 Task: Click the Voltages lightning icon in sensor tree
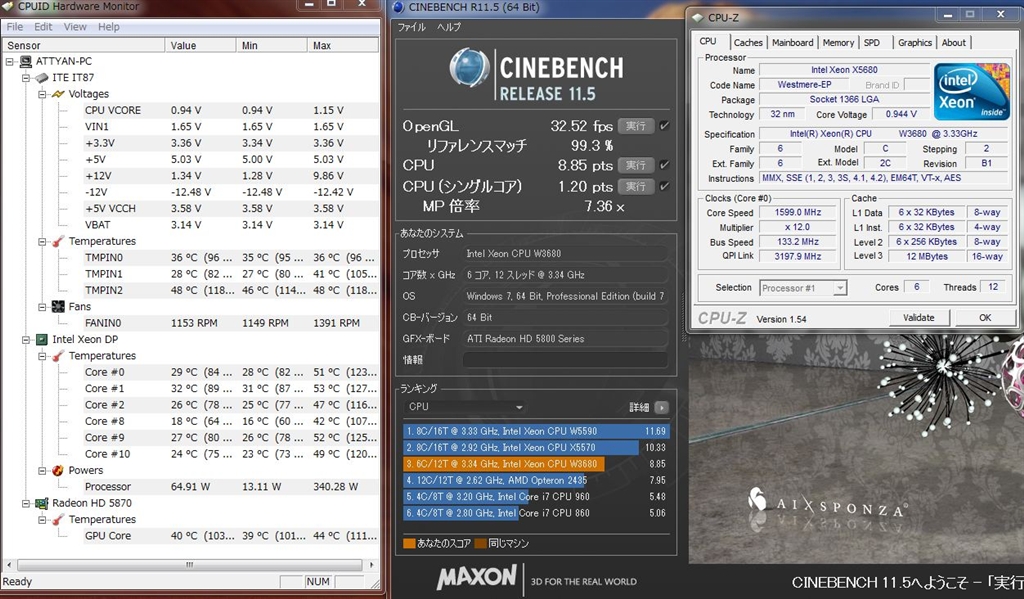(58, 94)
